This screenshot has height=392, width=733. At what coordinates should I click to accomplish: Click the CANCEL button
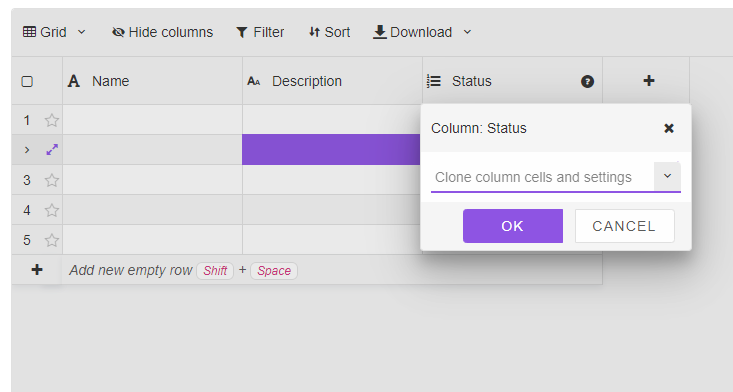[x=624, y=226]
